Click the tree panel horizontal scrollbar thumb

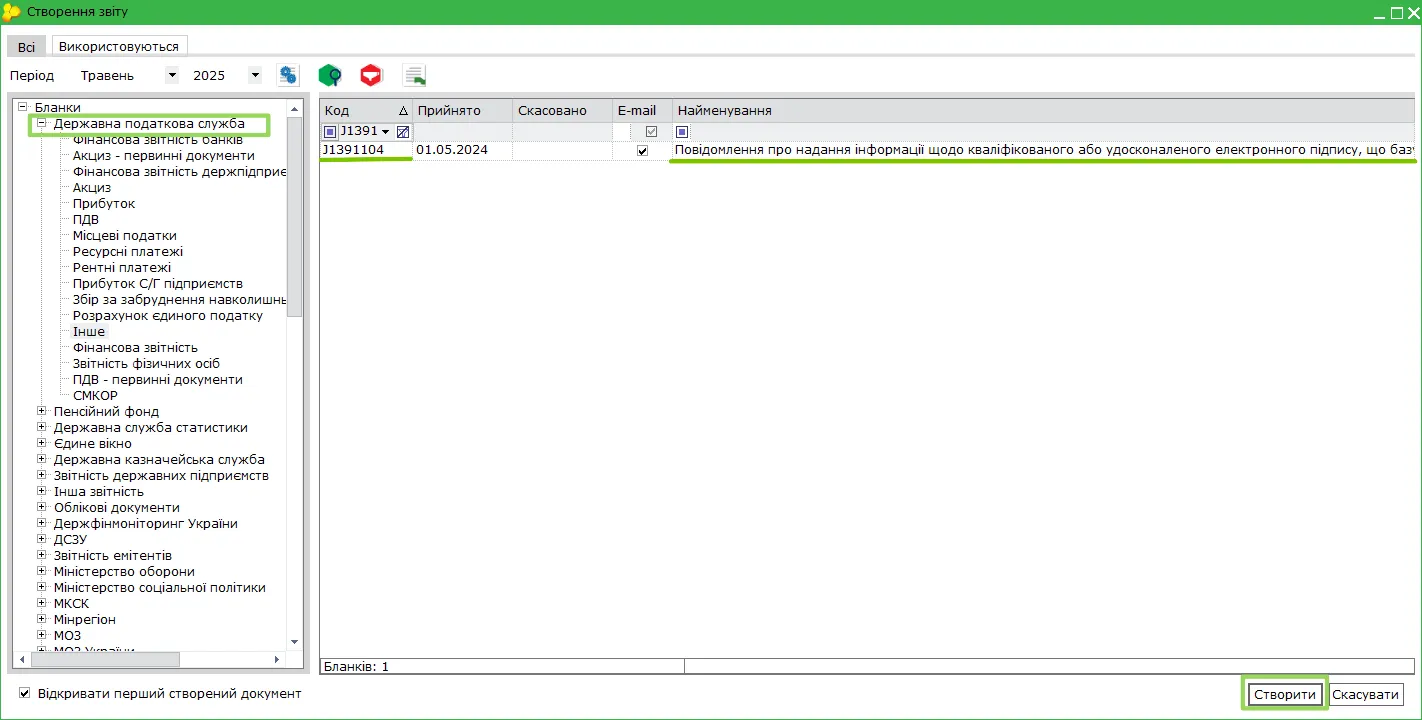[103, 659]
